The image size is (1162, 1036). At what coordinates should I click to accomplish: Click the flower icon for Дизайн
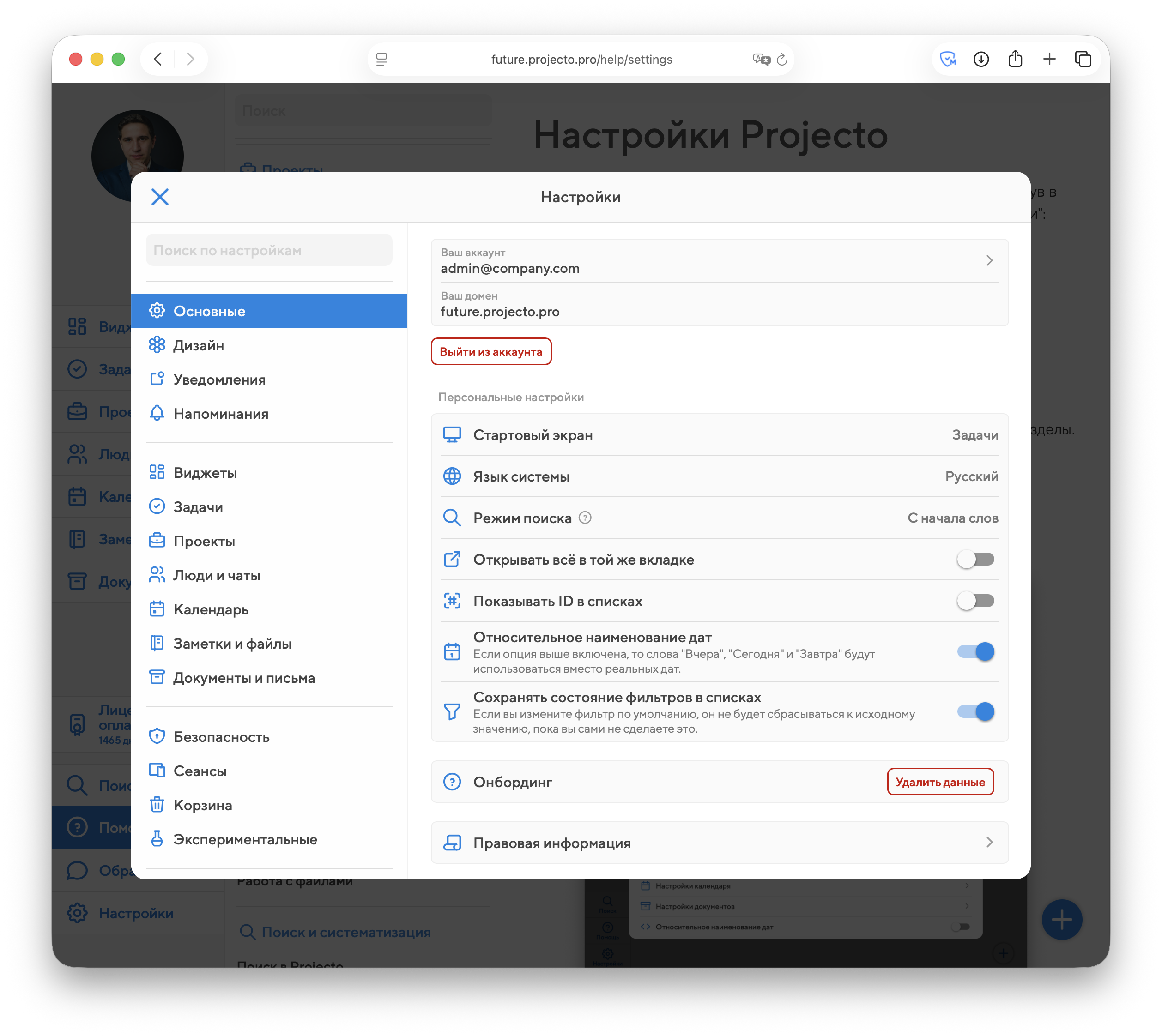(x=157, y=345)
